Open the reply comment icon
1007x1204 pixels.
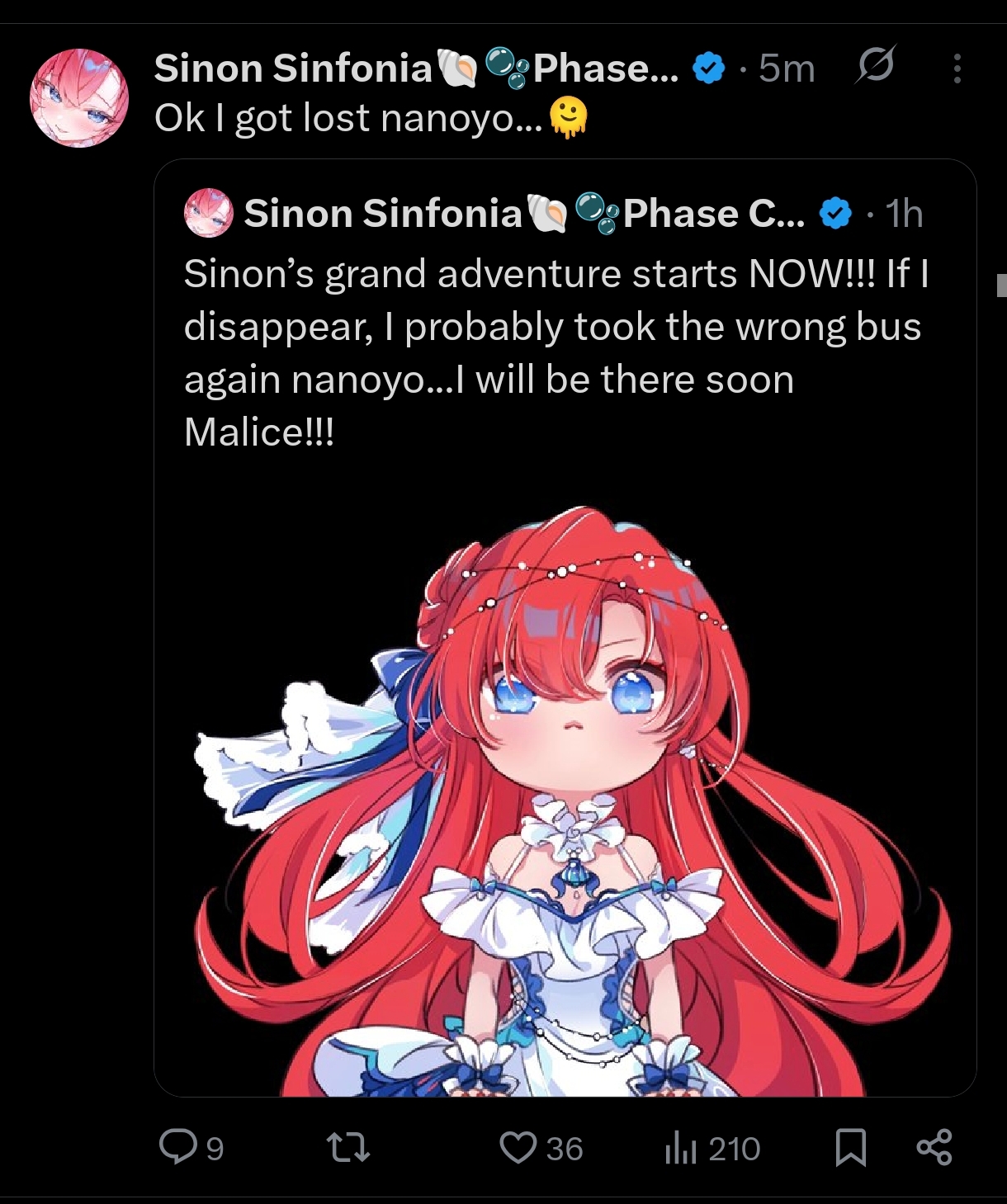click(x=177, y=1147)
